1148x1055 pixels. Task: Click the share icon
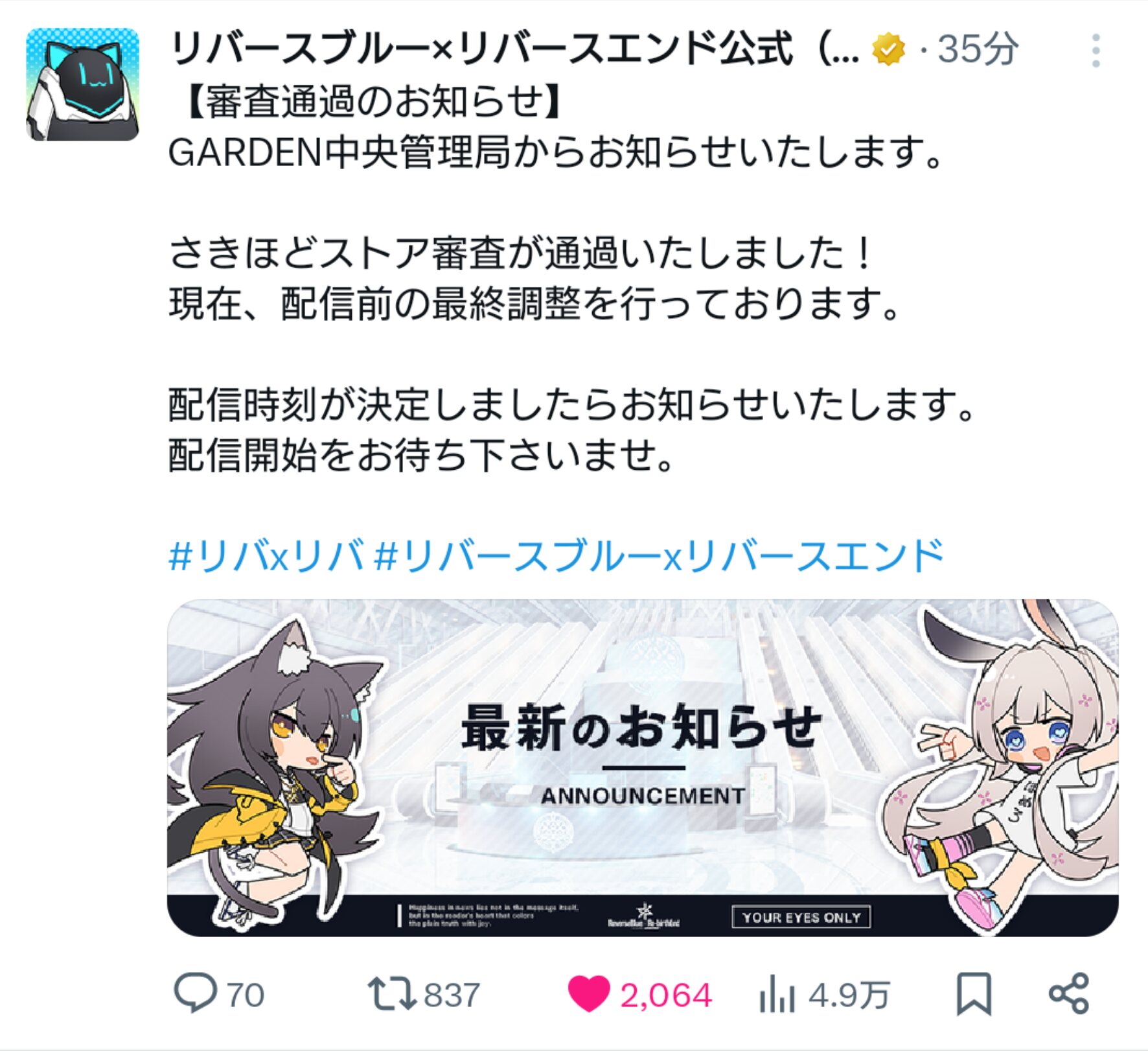point(1069,993)
